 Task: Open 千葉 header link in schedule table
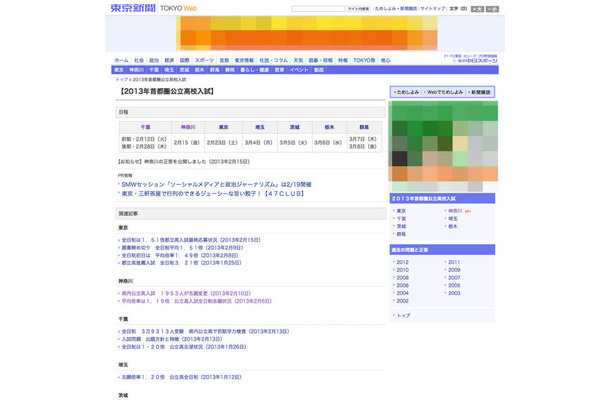pyautogui.click(x=145, y=127)
